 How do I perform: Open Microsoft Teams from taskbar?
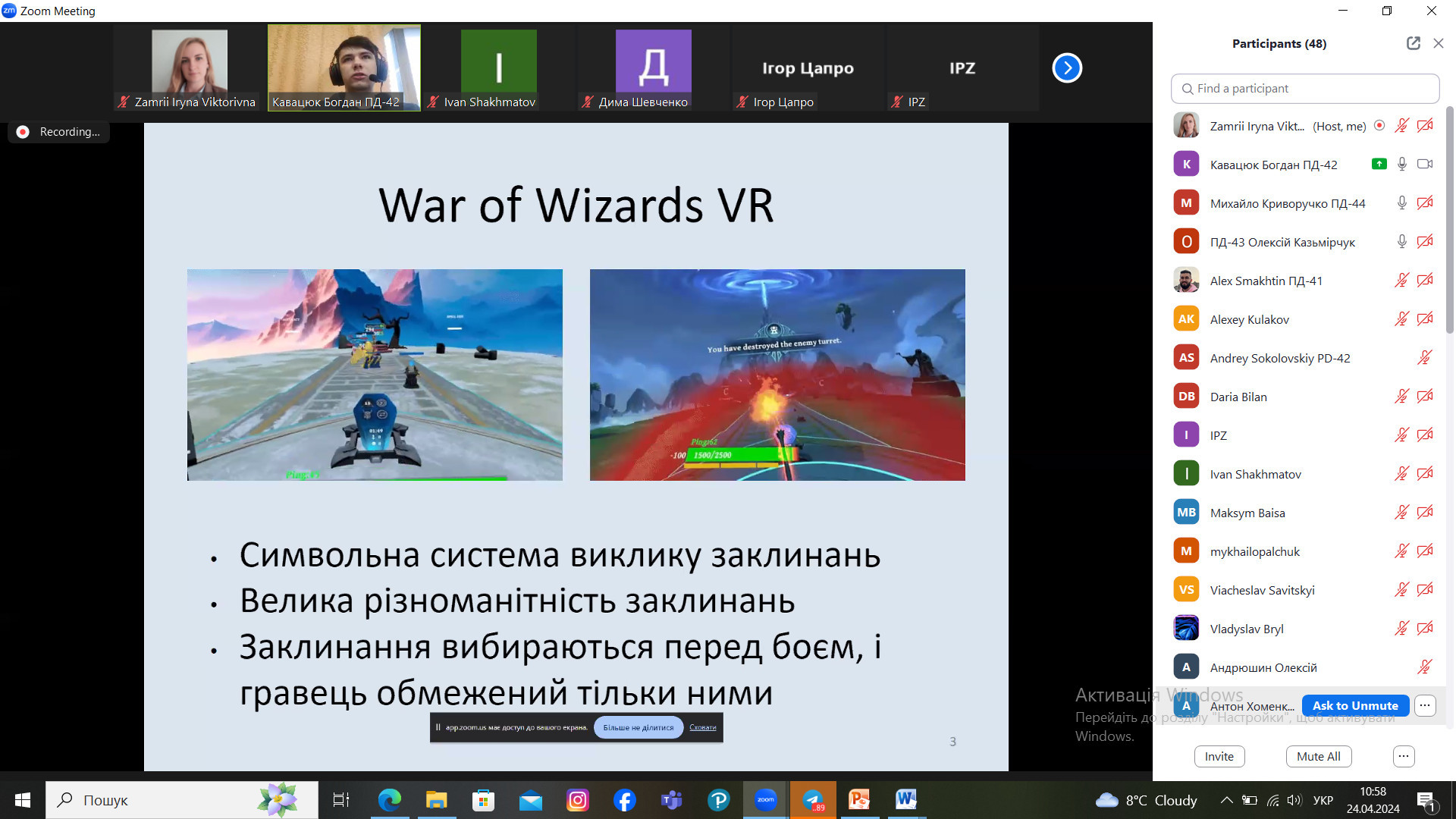pos(671,800)
